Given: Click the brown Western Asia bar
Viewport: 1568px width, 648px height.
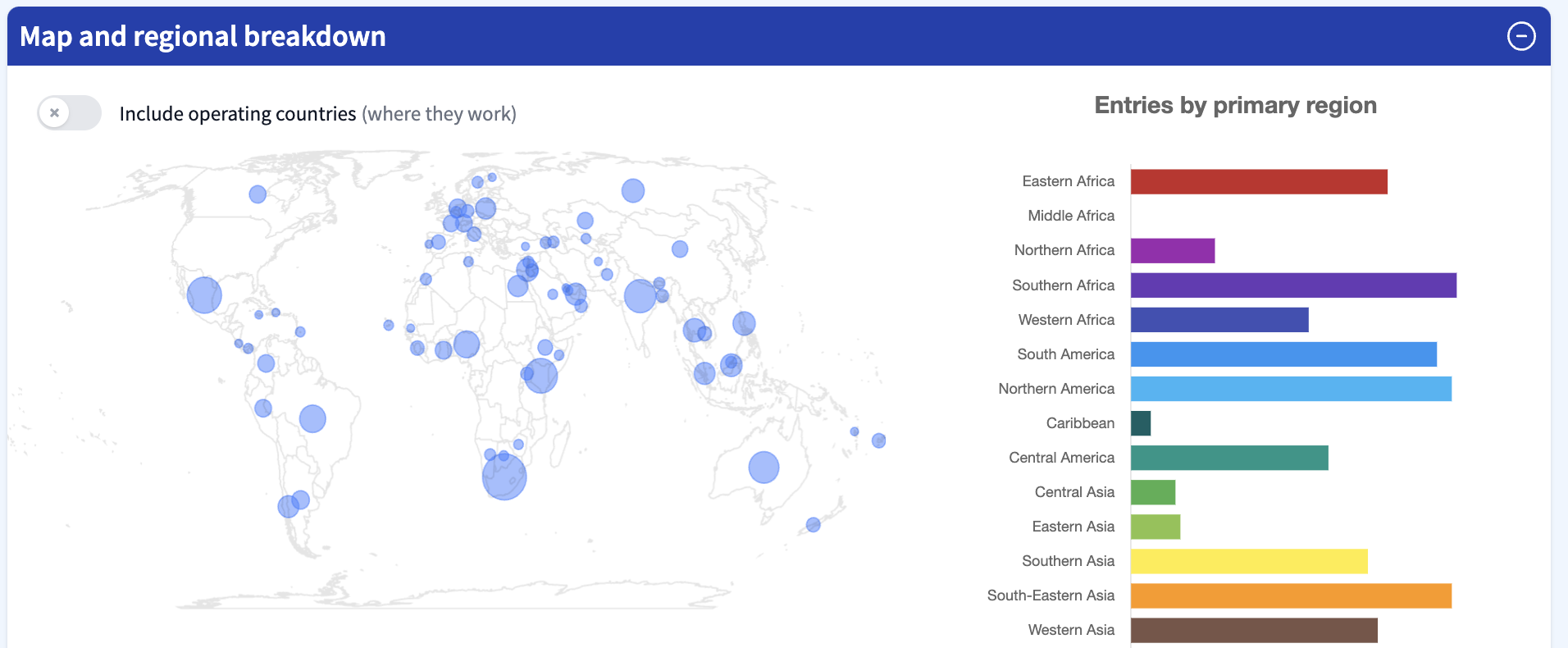Looking at the screenshot, I should tap(1253, 630).
